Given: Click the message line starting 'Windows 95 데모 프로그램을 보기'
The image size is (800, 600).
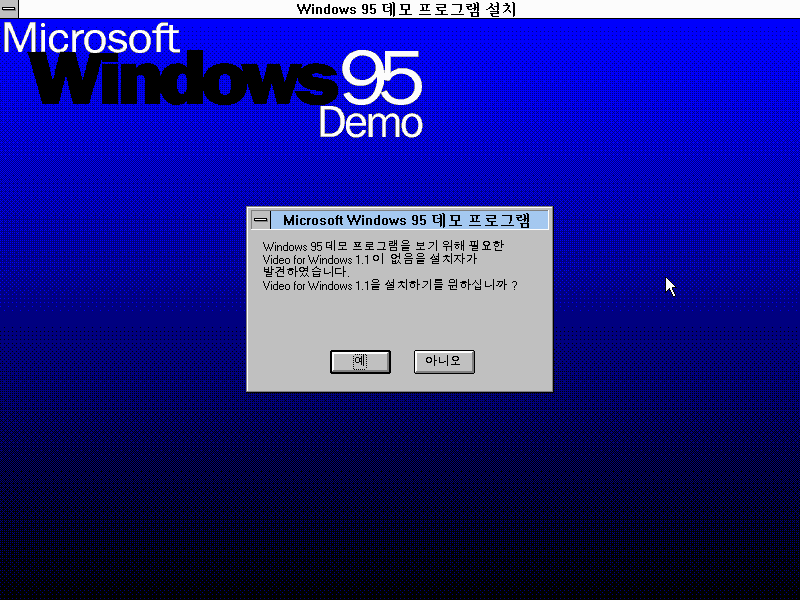Looking at the screenshot, I should coord(383,246).
